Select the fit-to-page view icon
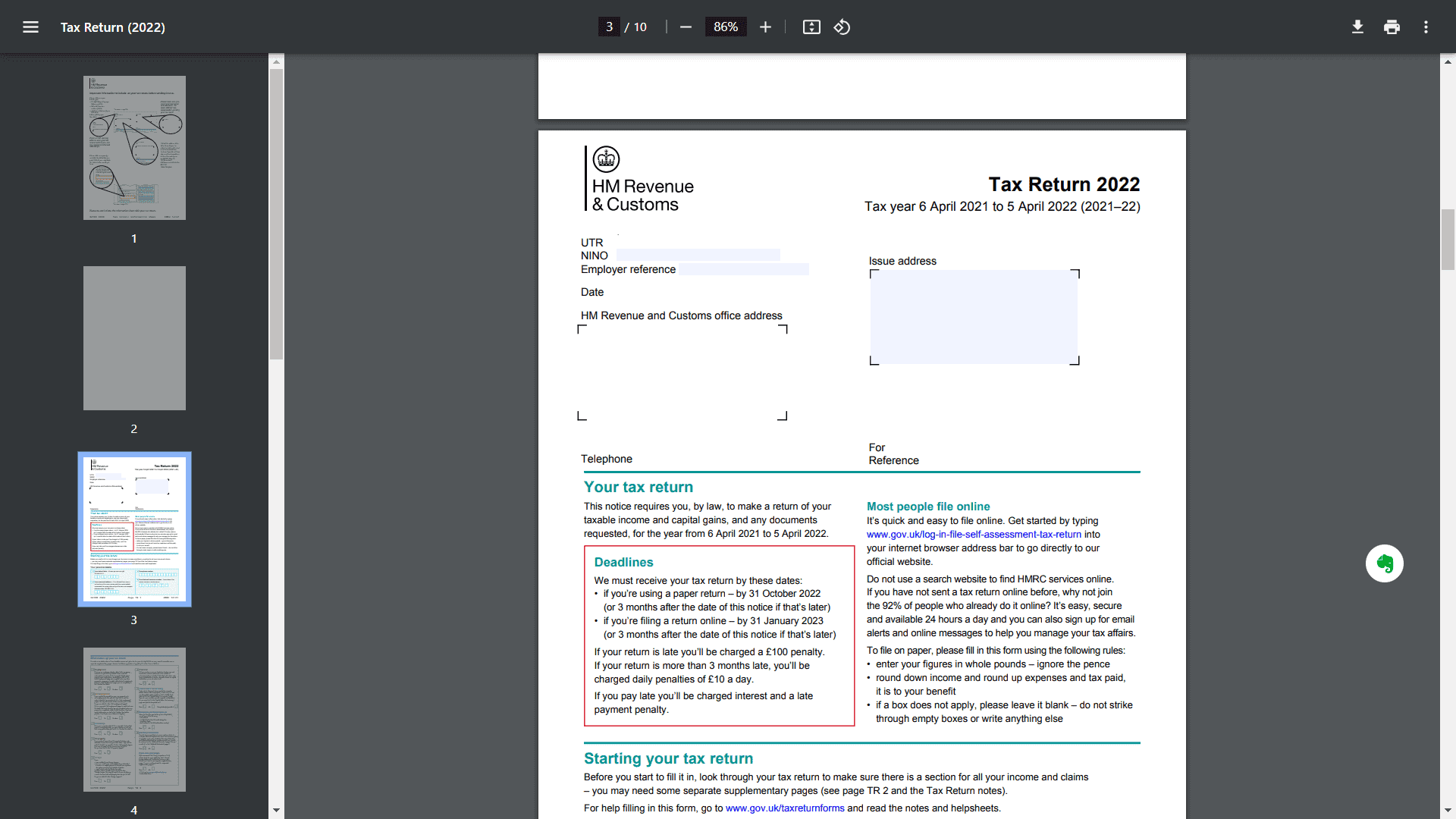This screenshot has width=1456, height=819. tap(811, 27)
